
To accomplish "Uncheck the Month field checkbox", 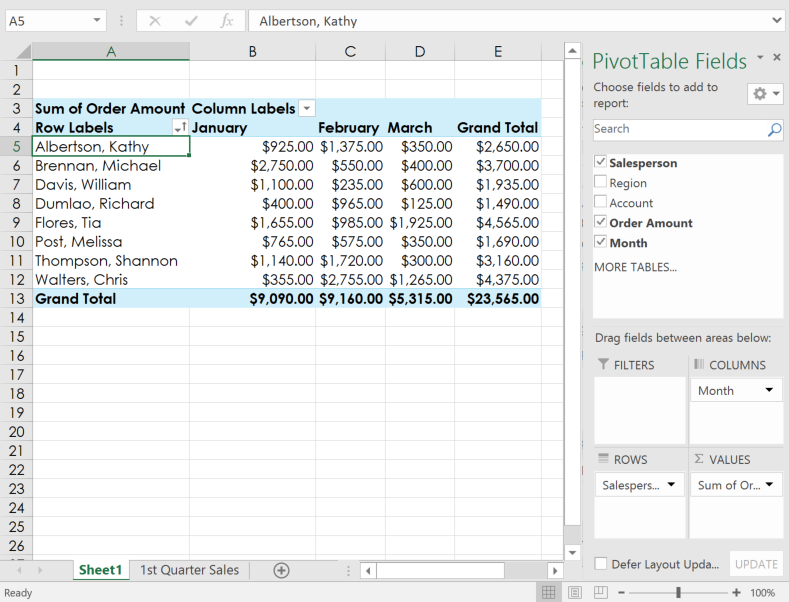I will (600, 242).
